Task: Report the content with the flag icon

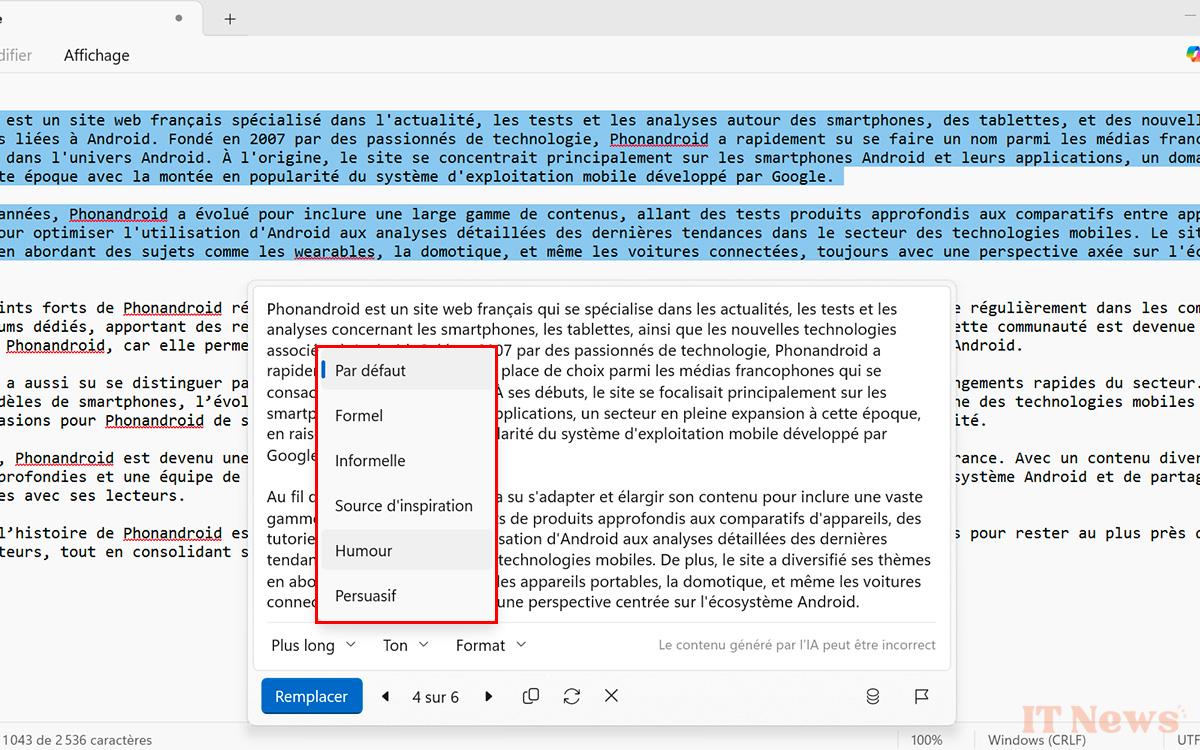Action: [922, 696]
